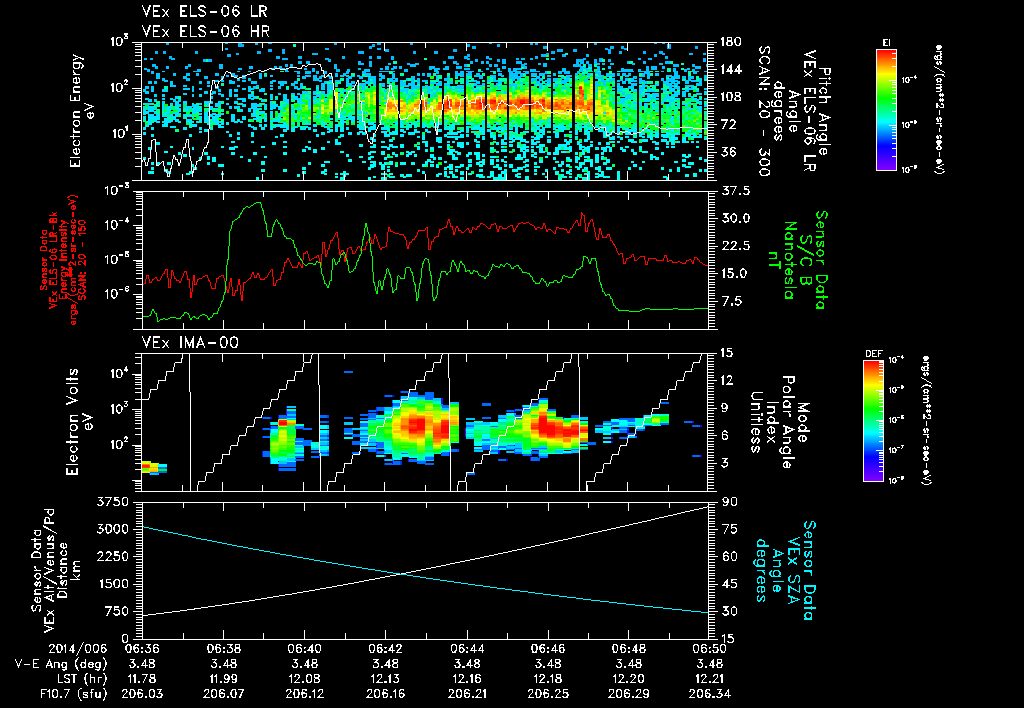Screen dimensions: 1024x708
Task: Click the 2250 km distance tick
Action: (112, 556)
